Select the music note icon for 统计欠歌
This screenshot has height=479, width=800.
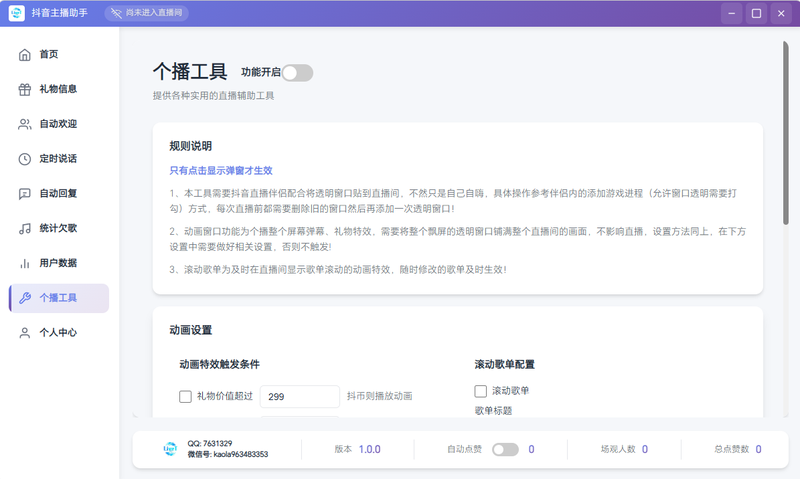tap(25, 228)
